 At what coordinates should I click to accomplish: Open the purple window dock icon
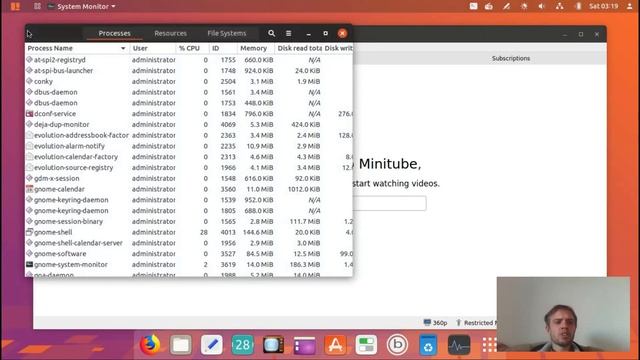coord(304,345)
